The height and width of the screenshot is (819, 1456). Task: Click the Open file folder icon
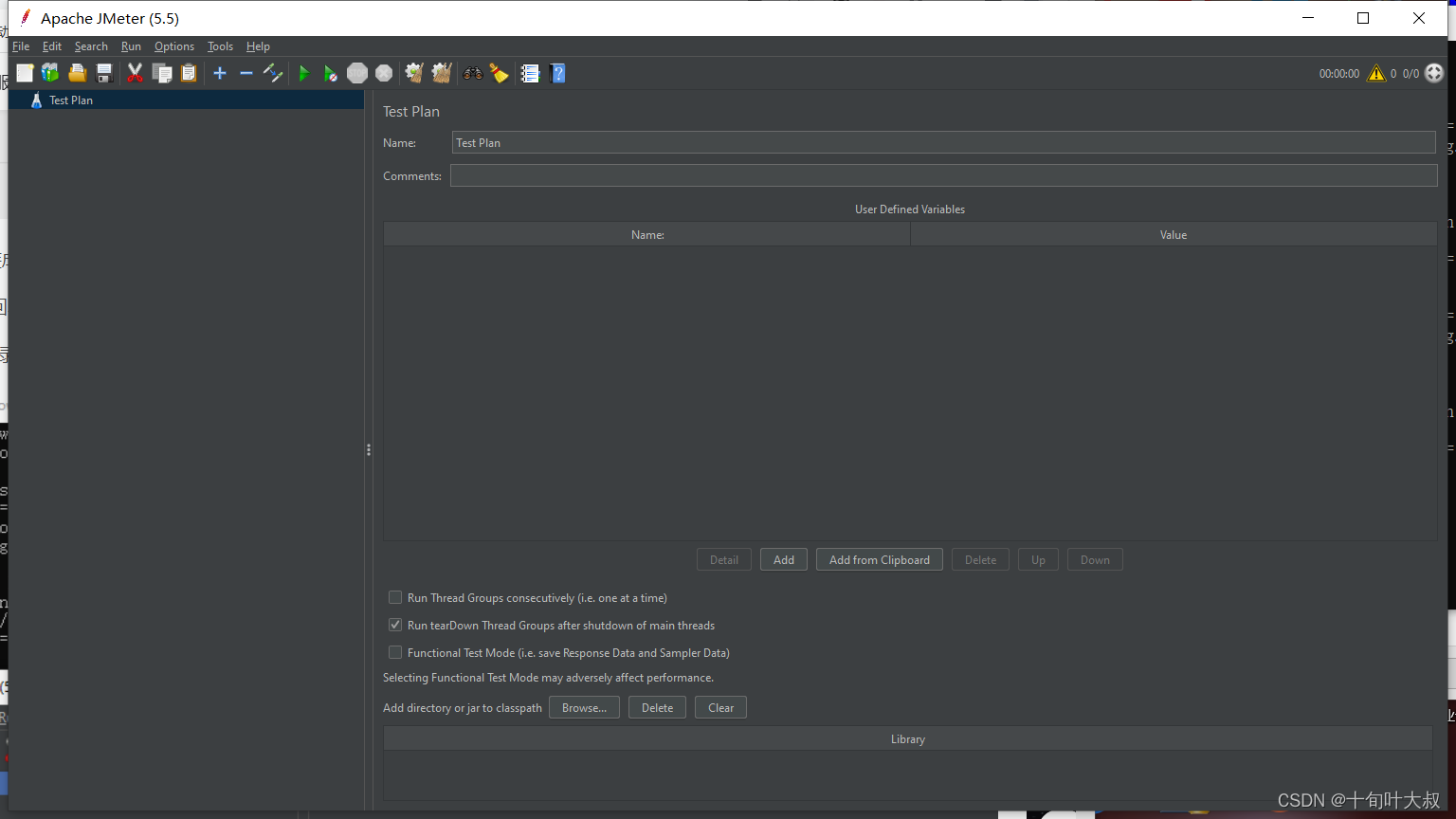coord(78,73)
